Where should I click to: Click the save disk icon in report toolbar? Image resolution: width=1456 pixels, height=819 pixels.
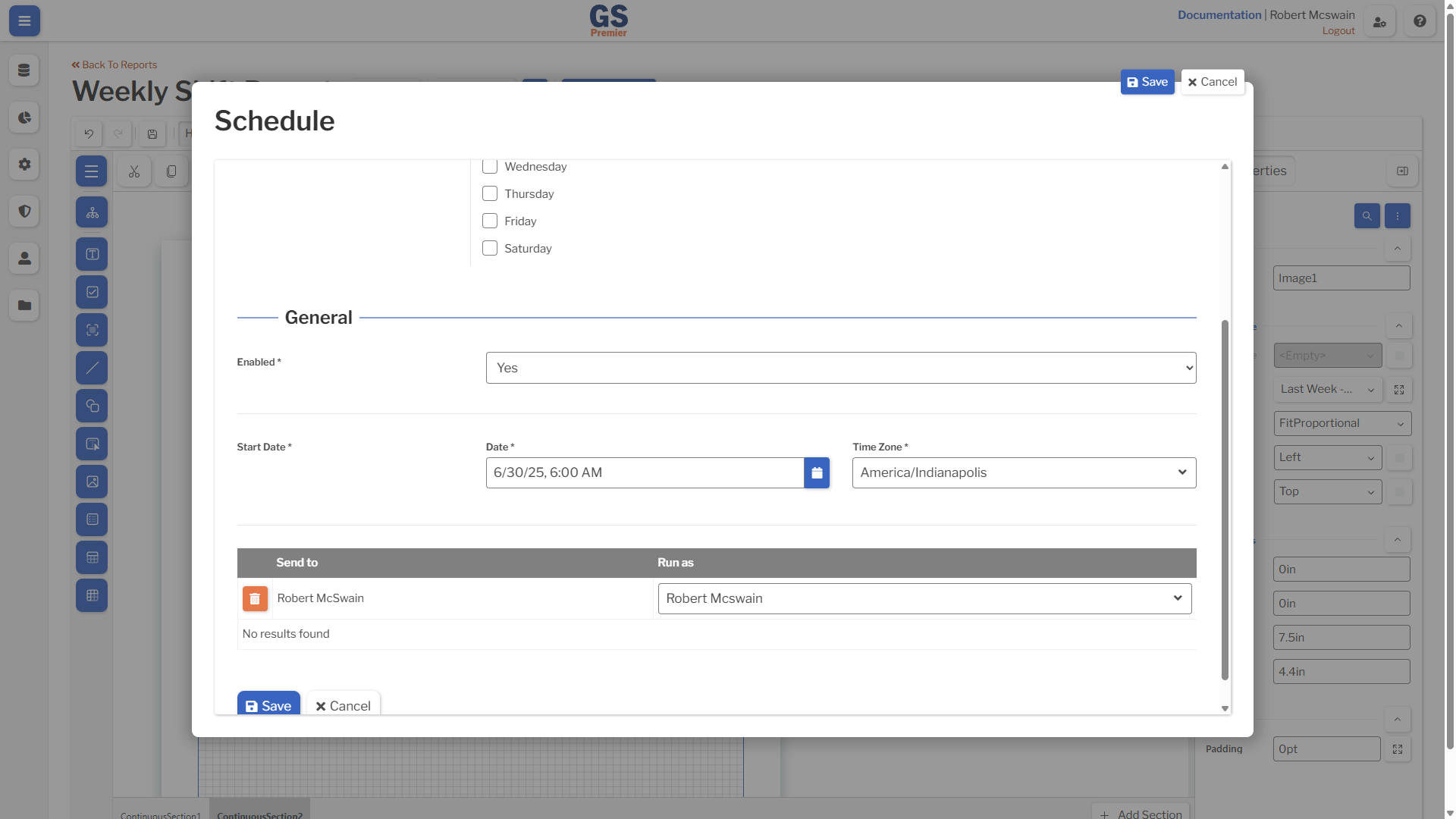point(152,134)
